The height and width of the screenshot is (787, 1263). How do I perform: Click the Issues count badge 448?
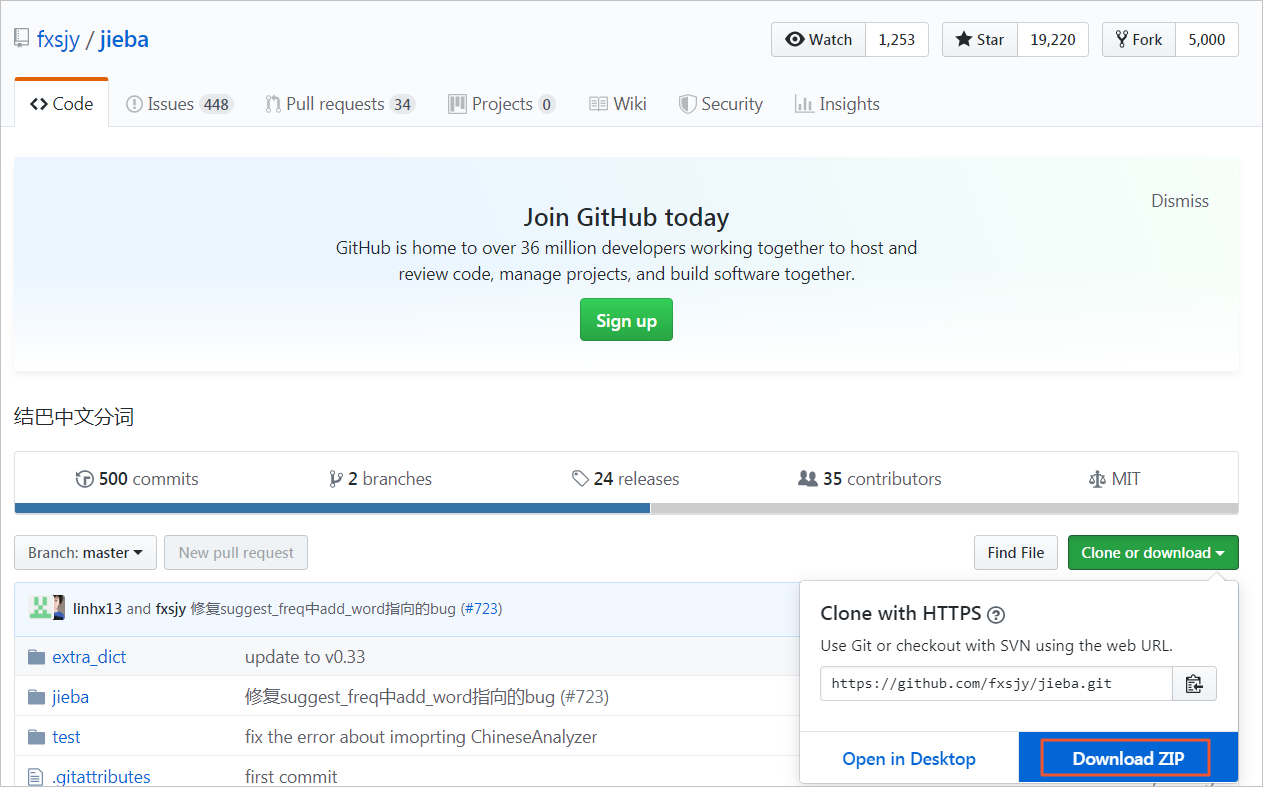(216, 104)
